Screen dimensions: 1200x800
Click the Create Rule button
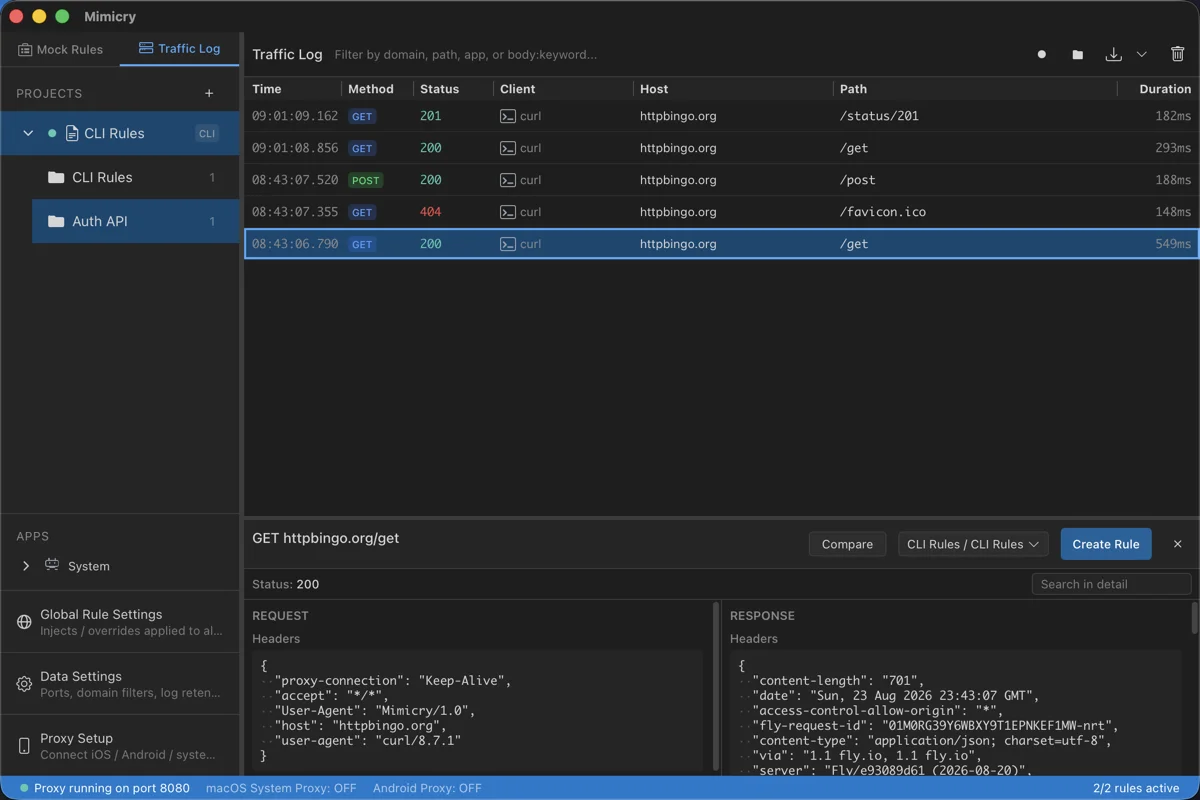click(x=1106, y=544)
